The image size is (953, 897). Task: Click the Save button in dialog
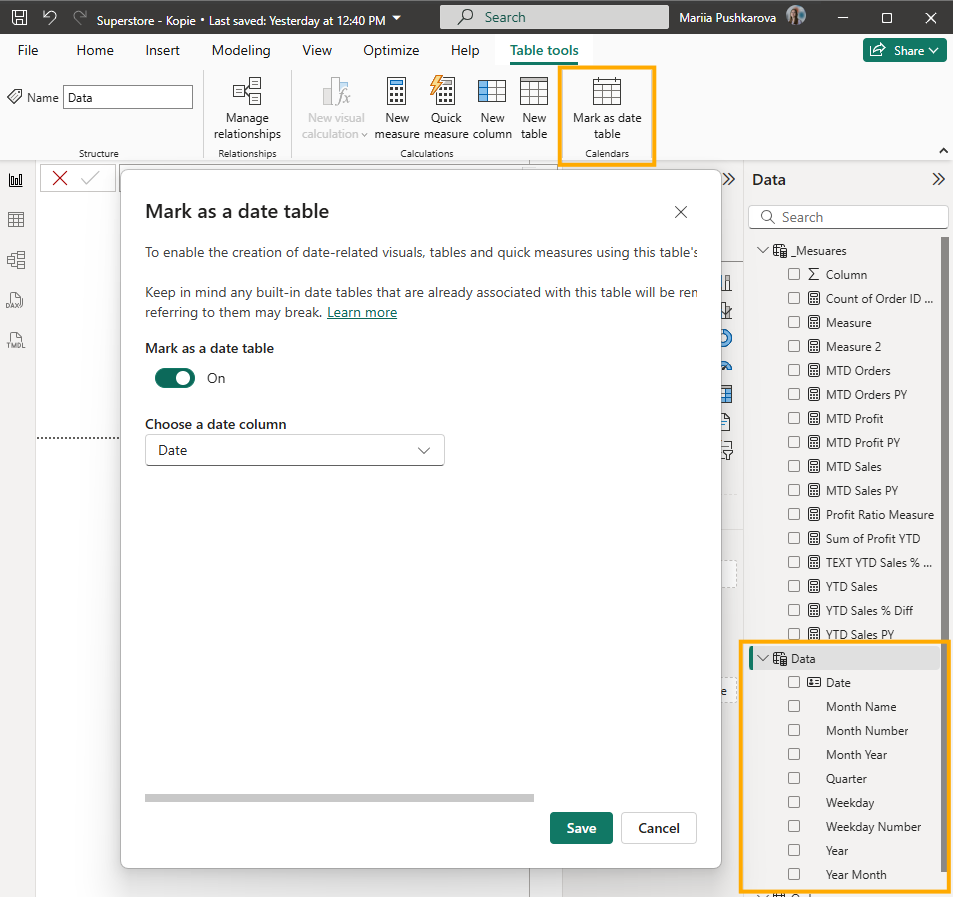click(x=581, y=828)
